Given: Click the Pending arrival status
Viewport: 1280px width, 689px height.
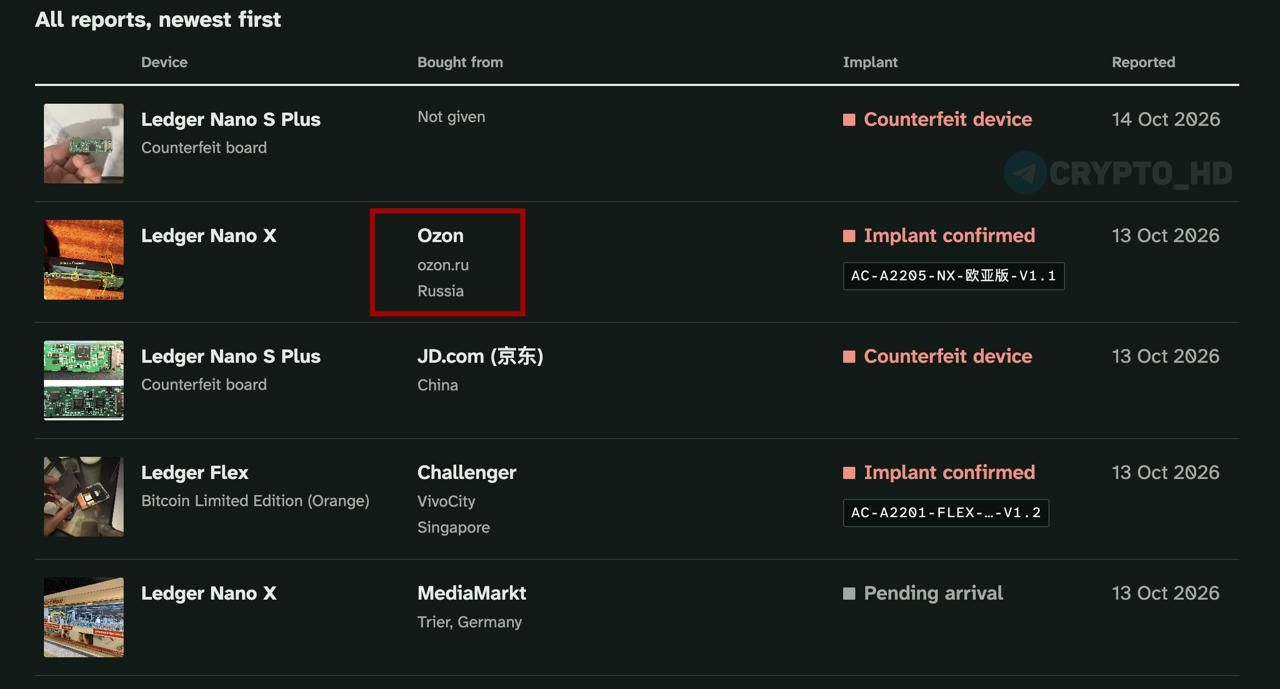Looking at the screenshot, I should click(x=933, y=593).
